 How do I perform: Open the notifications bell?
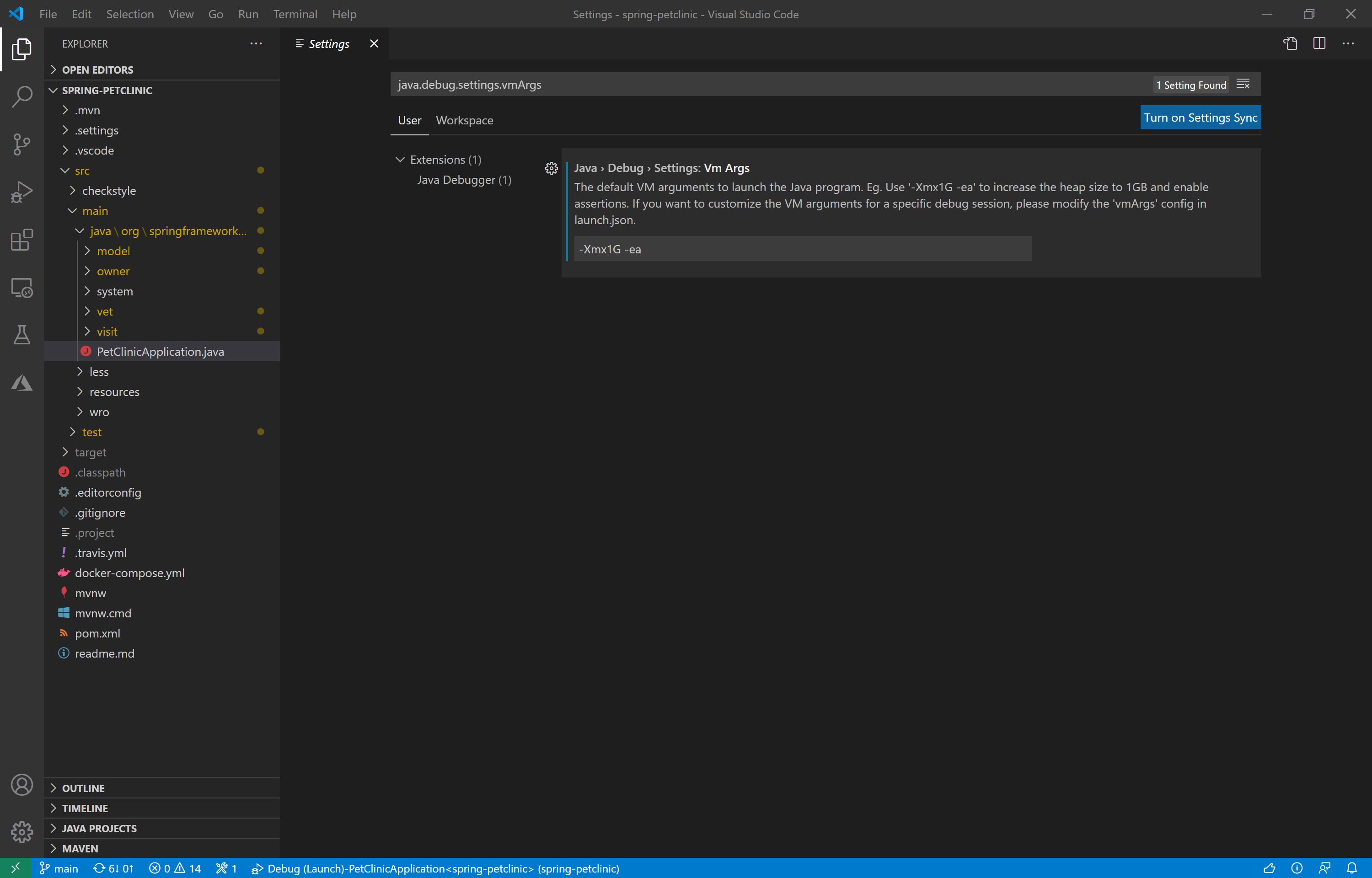click(1351, 868)
